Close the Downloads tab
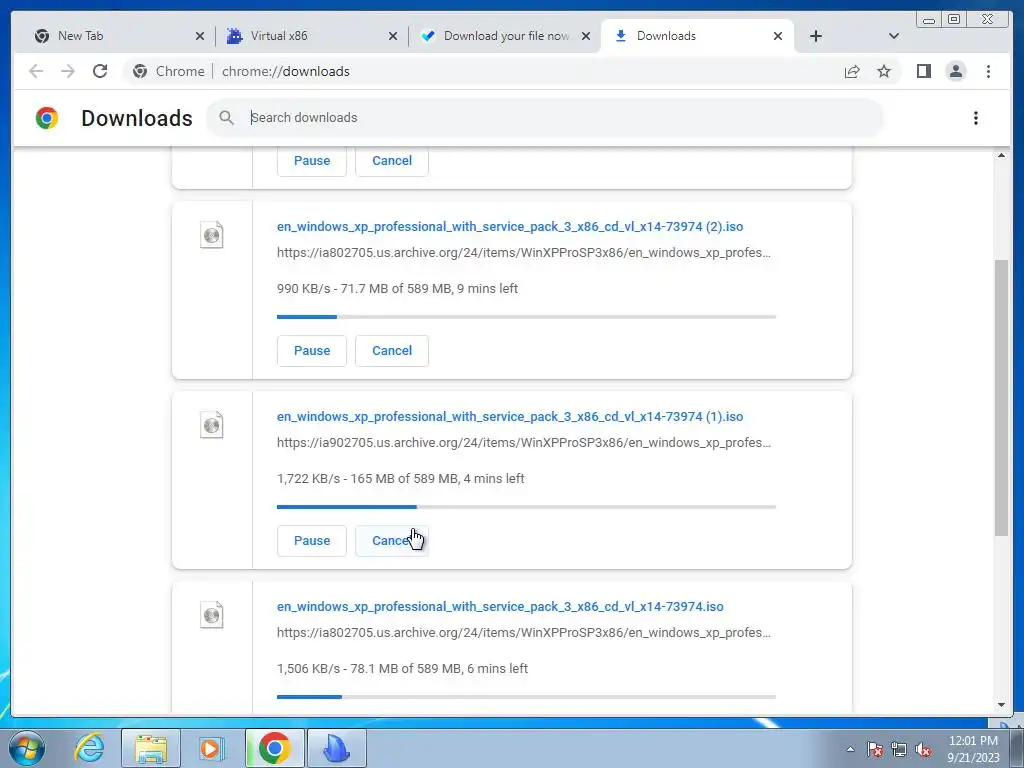This screenshot has height=768, width=1024. pos(778,37)
